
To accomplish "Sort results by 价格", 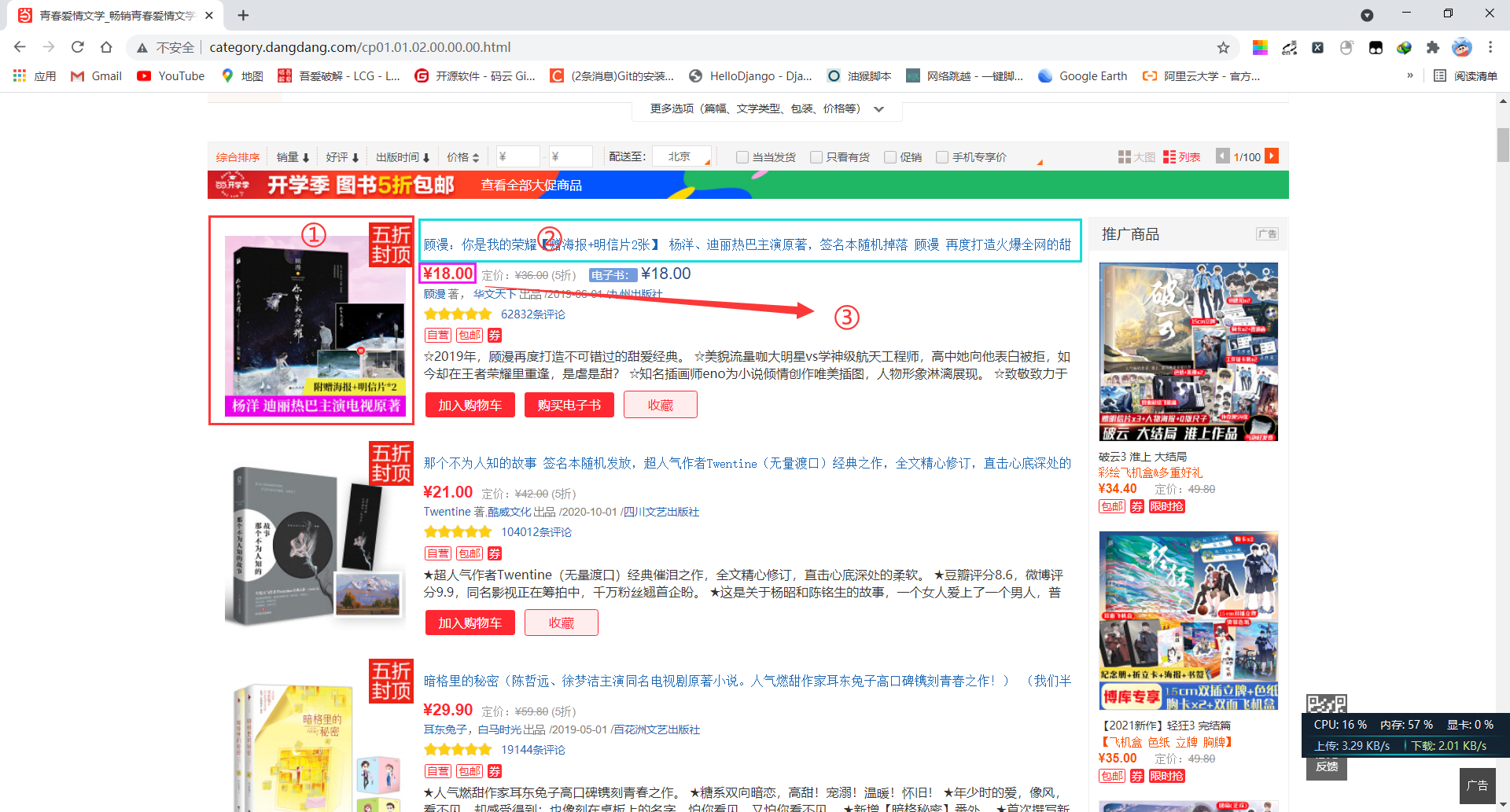I will pyautogui.click(x=462, y=157).
